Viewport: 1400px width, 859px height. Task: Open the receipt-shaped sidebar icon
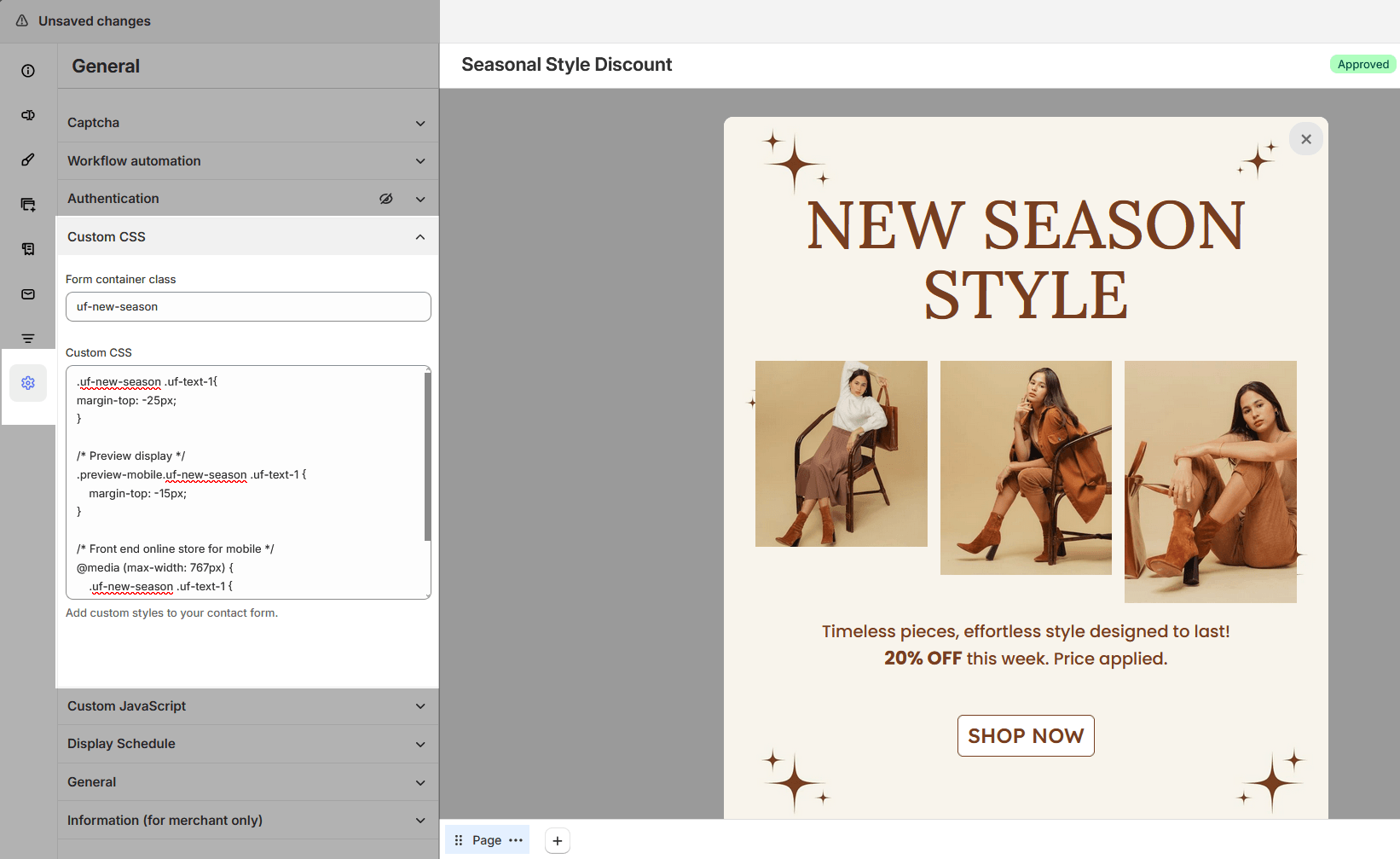pyautogui.click(x=28, y=249)
